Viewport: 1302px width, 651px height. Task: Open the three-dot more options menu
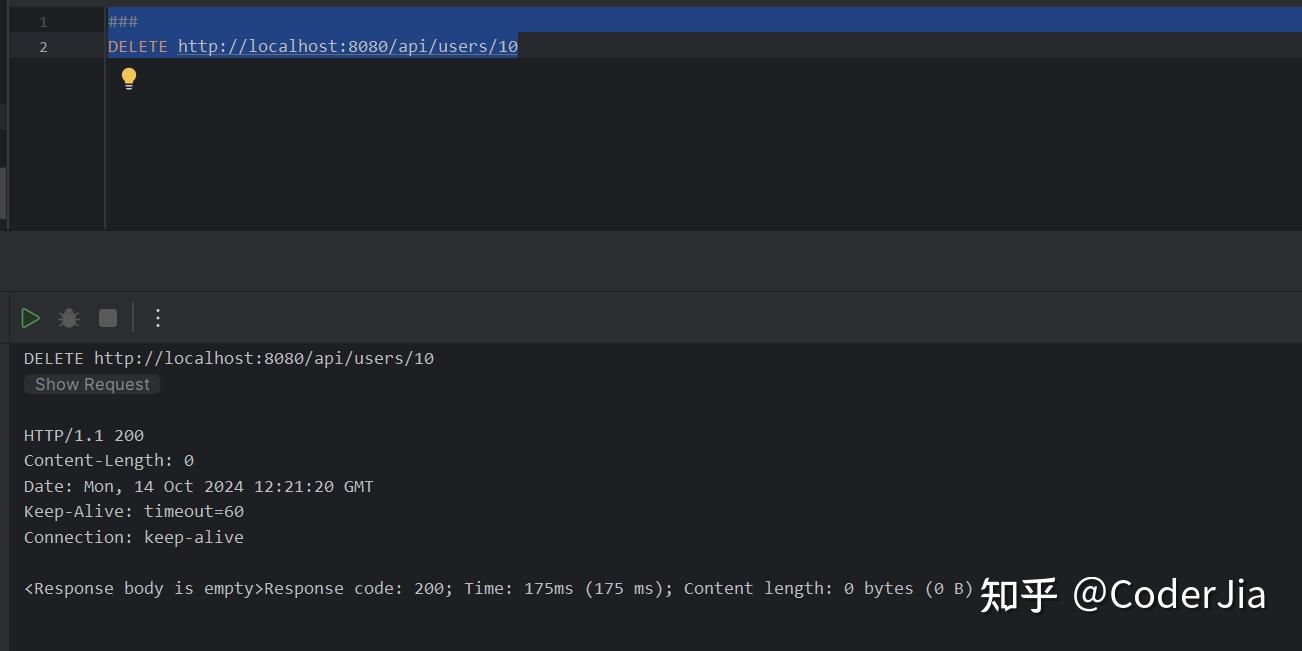coord(157,317)
